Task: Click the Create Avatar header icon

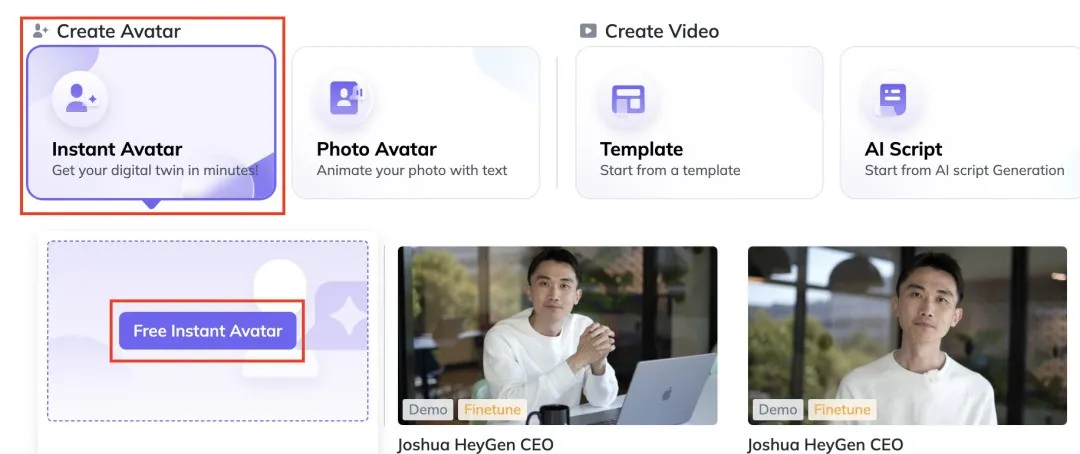Action: (x=41, y=31)
